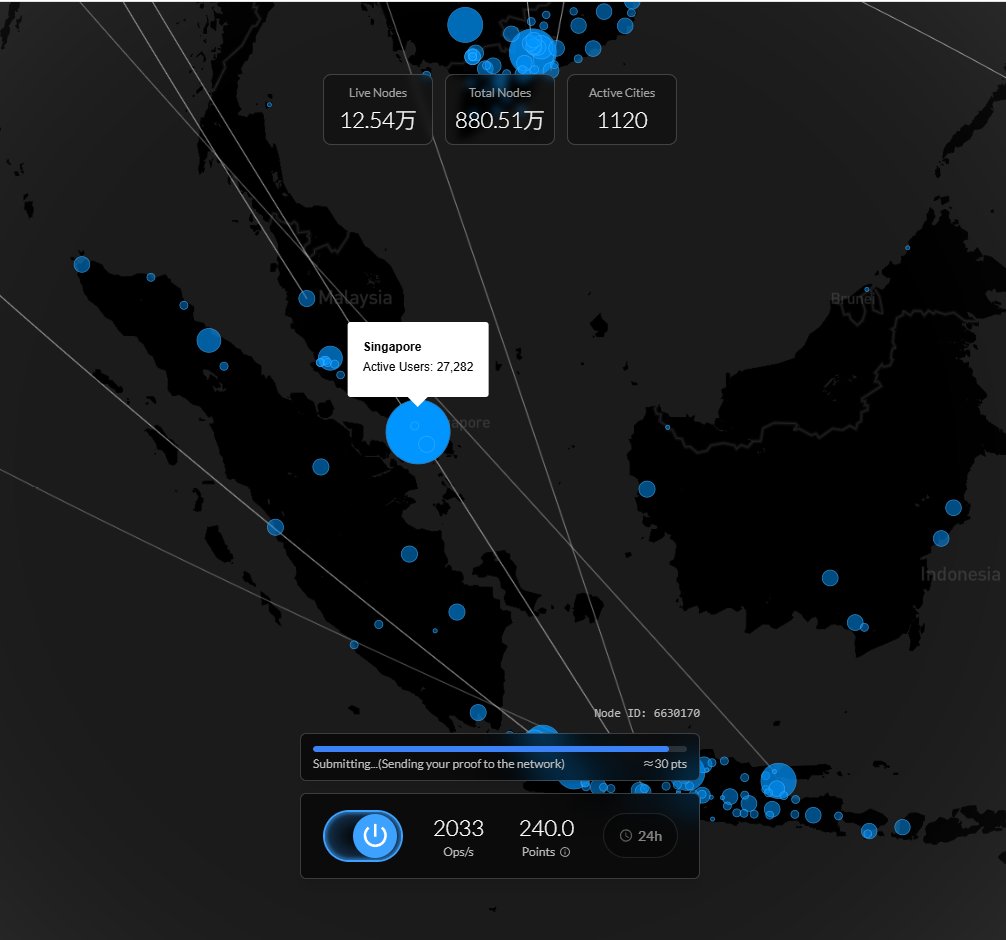Click the Total Nodes stat card
Viewport: 1006px width, 940px height.
(x=500, y=109)
